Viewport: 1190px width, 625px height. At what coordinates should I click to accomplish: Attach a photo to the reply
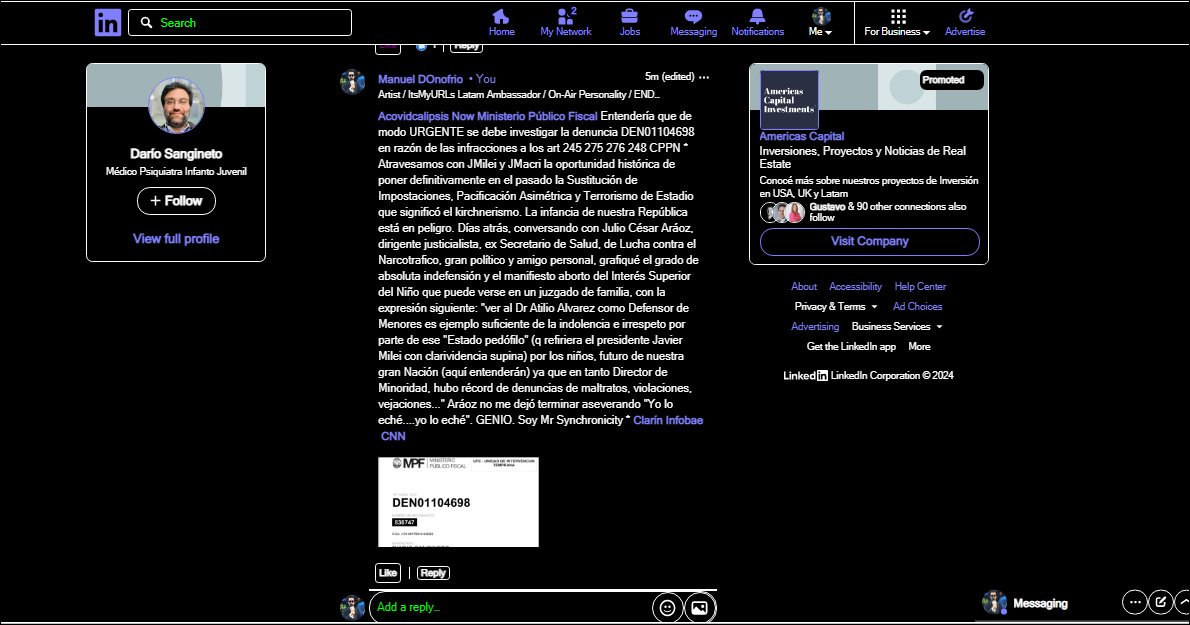[x=699, y=608]
